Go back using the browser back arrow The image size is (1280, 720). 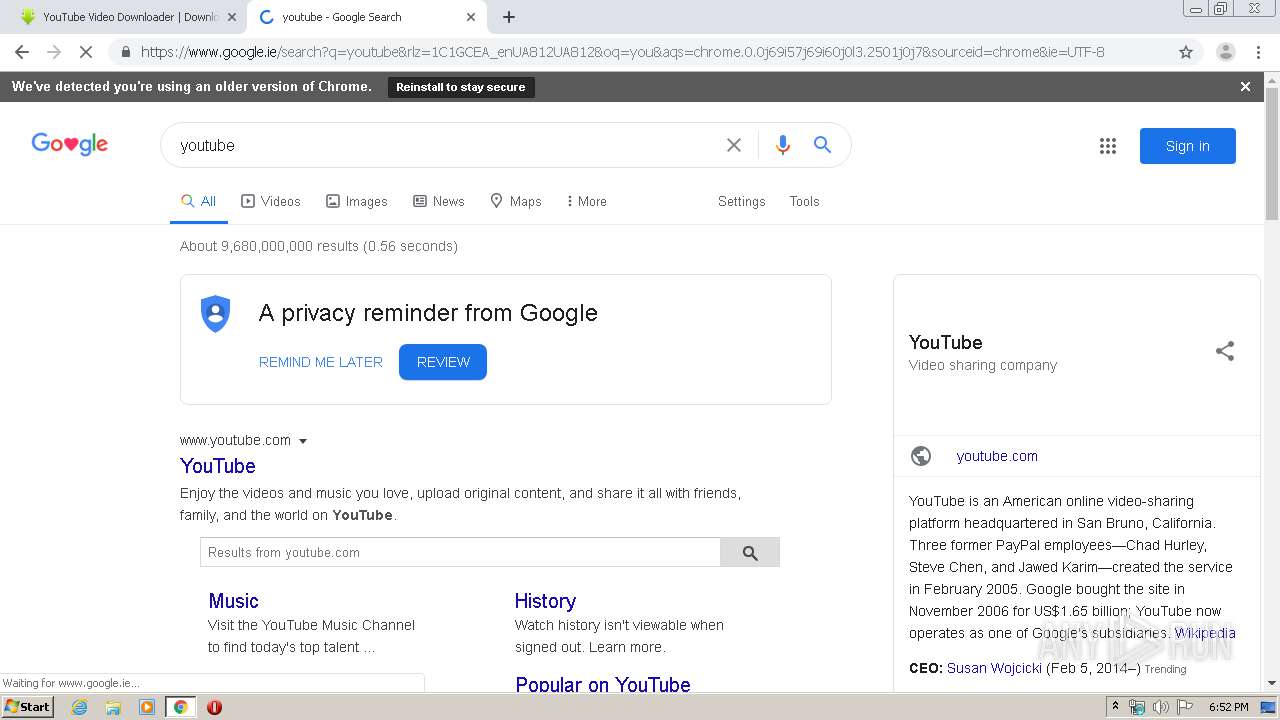[22, 52]
